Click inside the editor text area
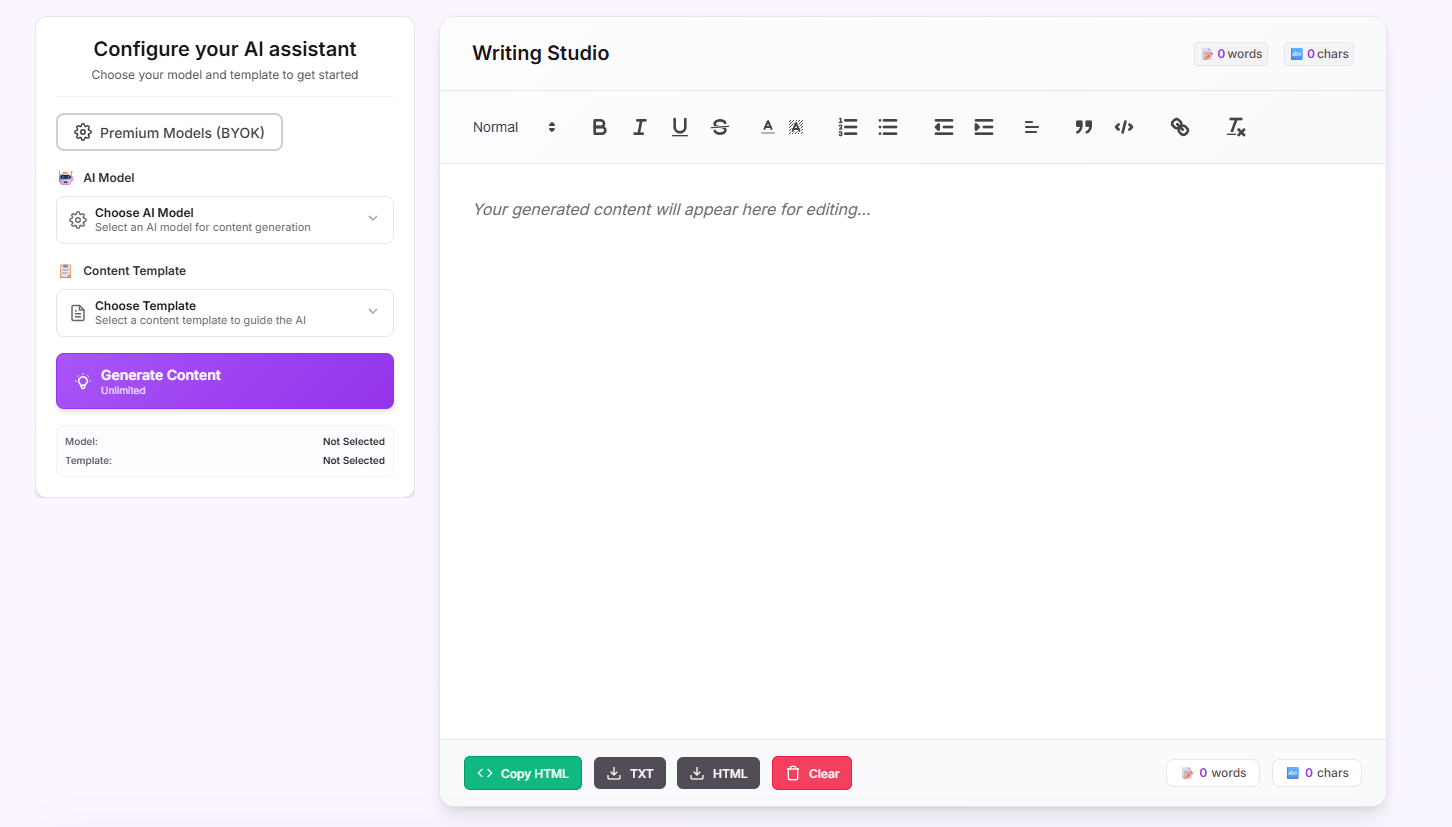Viewport: 1452px width, 827px height. tap(913, 450)
